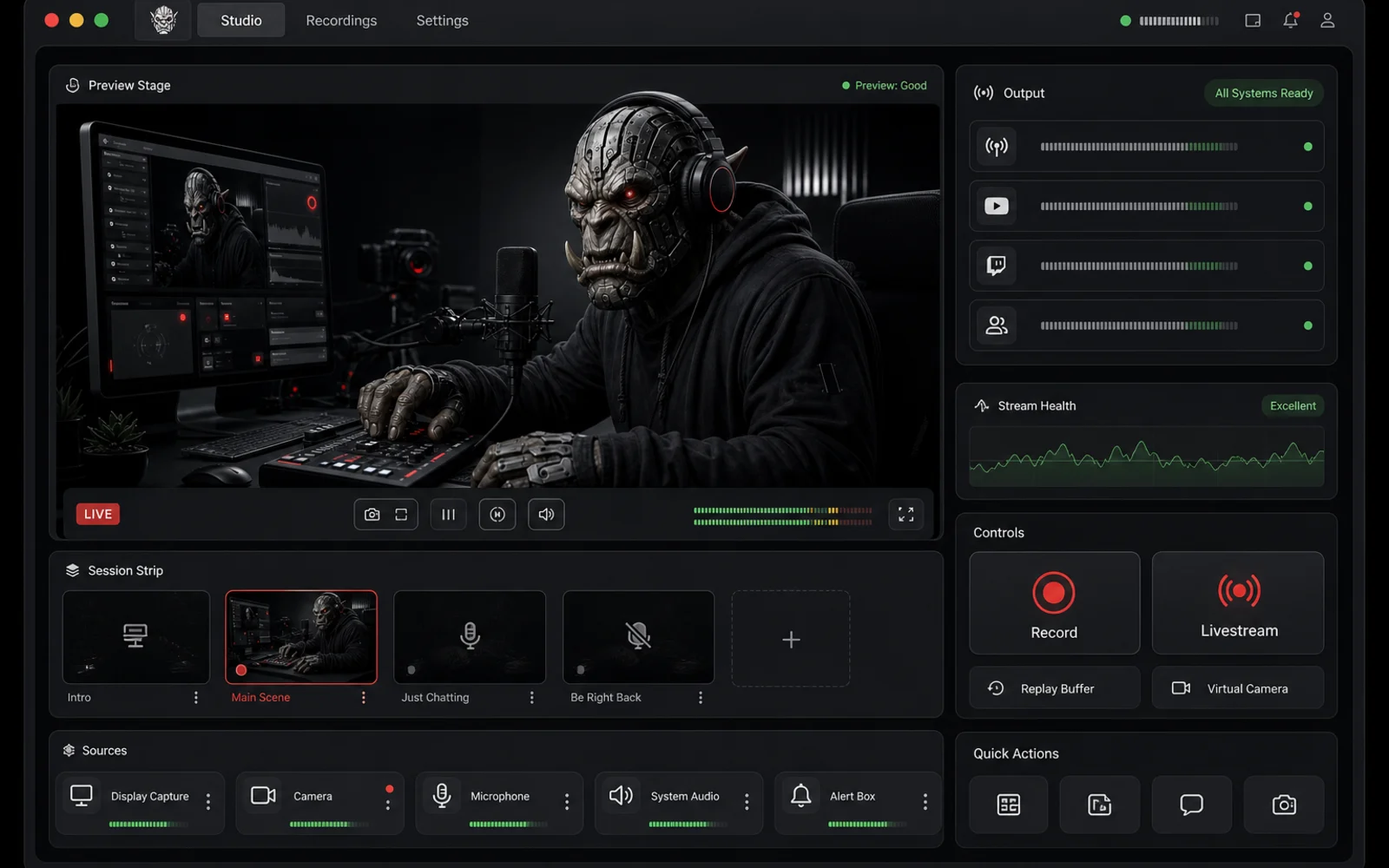The height and width of the screenshot is (868, 1389).
Task: Open the Intro scene options menu
Action: click(x=196, y=697)
